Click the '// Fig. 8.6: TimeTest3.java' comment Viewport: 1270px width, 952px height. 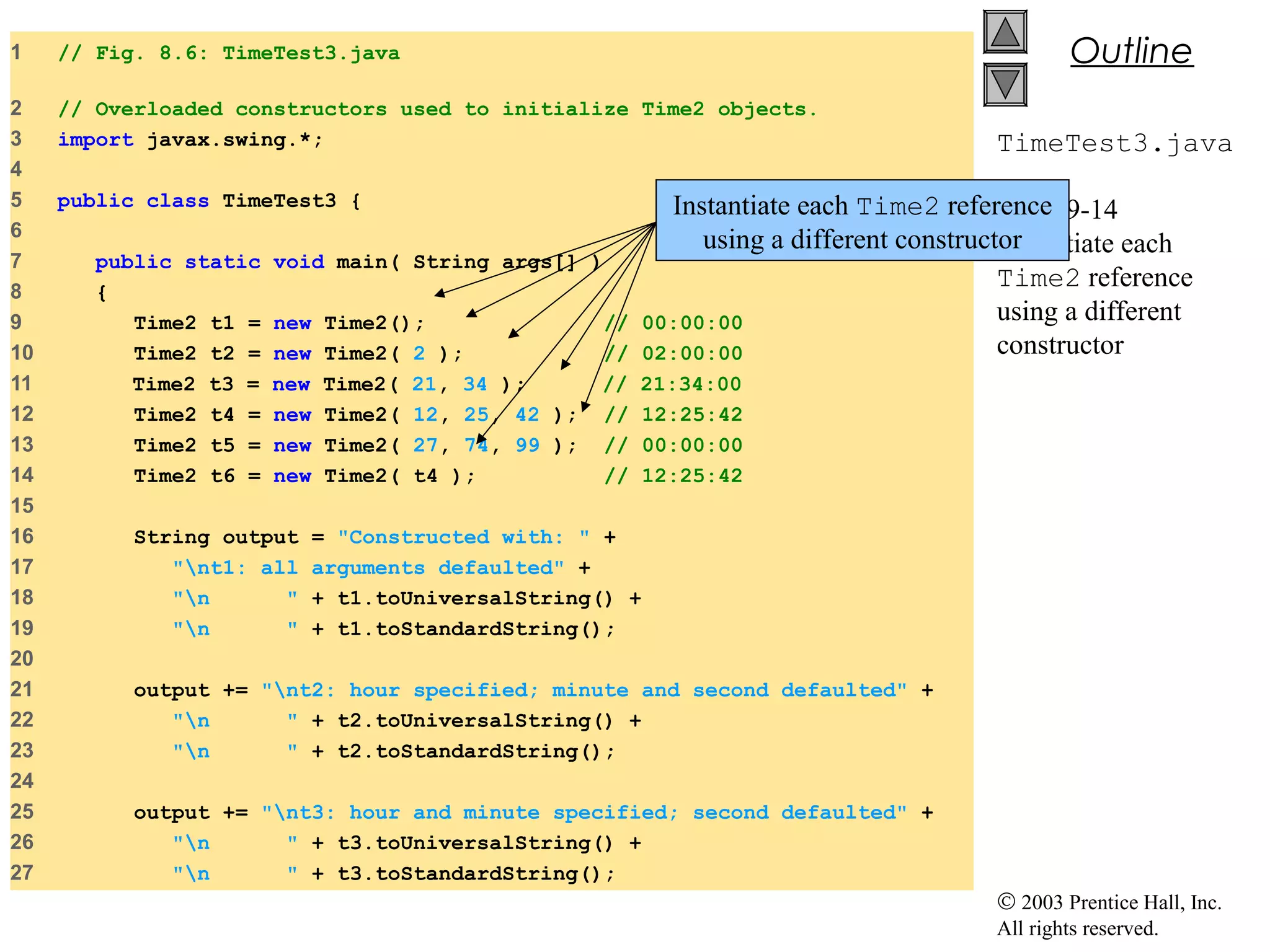229,53
